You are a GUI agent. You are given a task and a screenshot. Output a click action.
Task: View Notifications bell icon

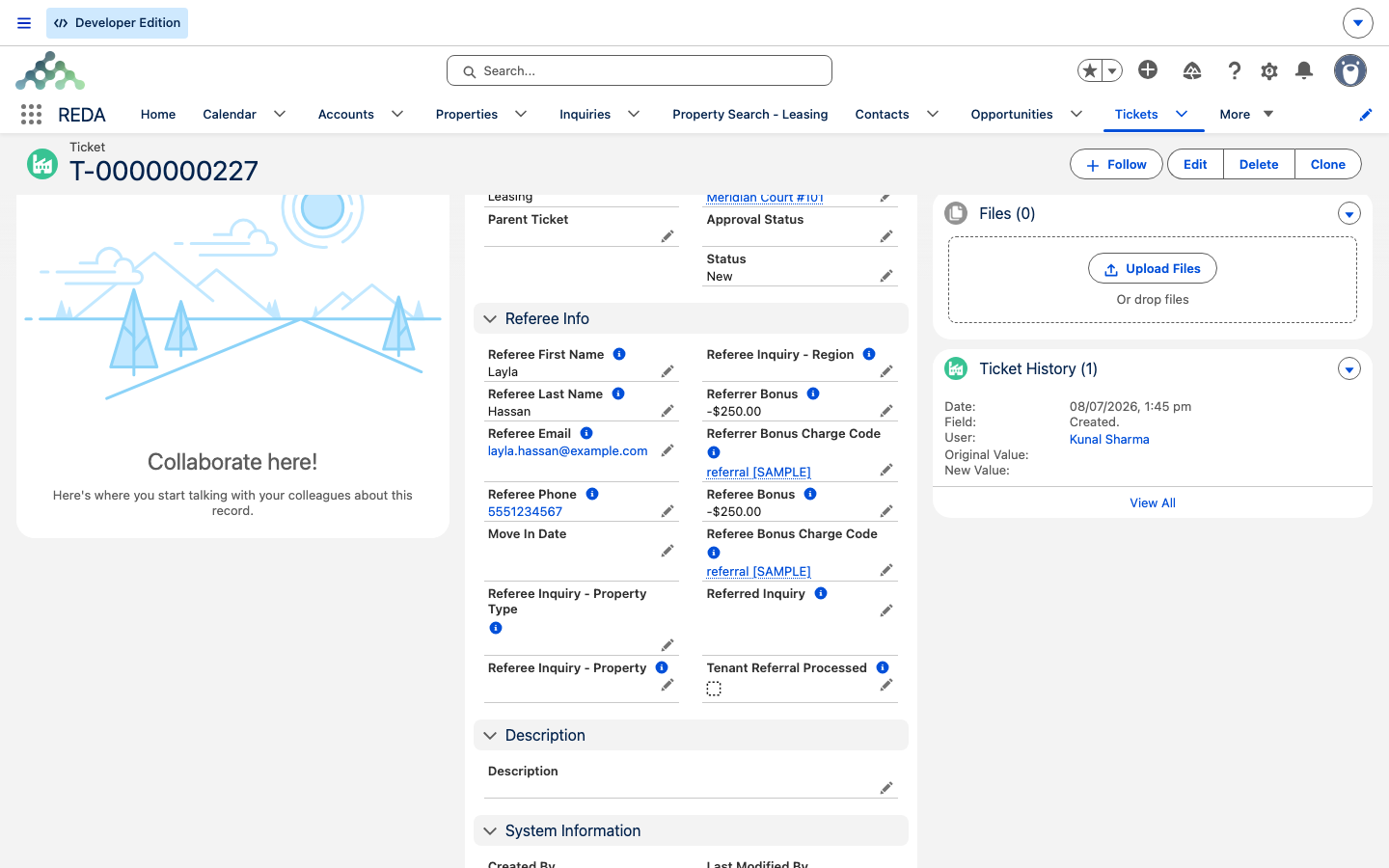tap(1304, 70)
